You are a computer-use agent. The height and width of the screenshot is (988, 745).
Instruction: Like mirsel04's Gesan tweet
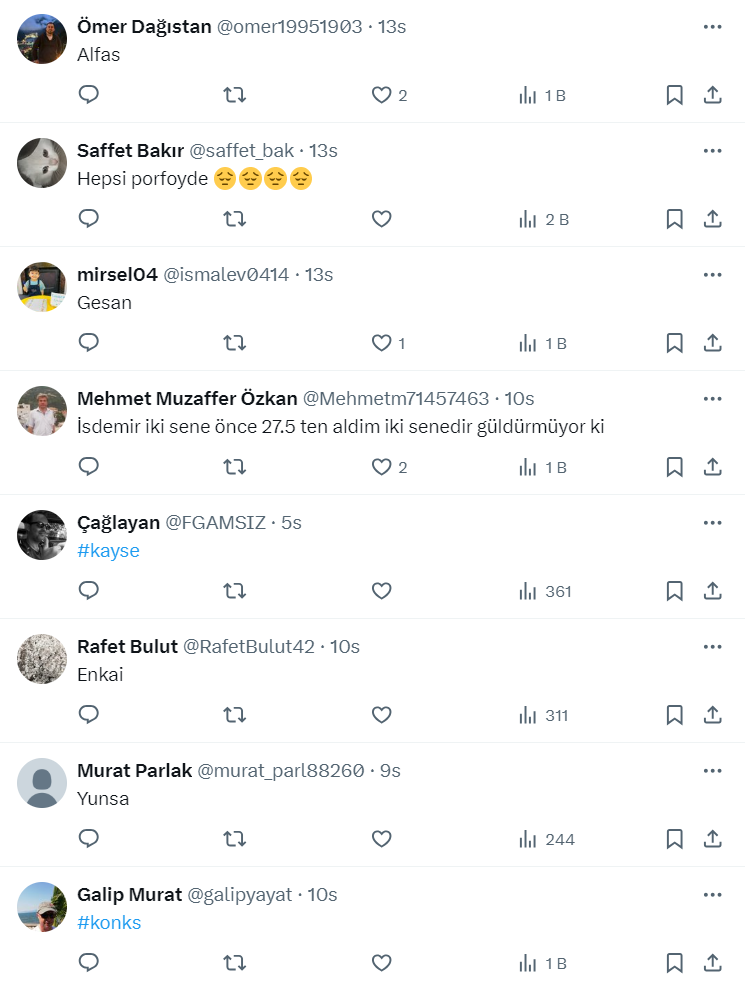tap(381, 343)
